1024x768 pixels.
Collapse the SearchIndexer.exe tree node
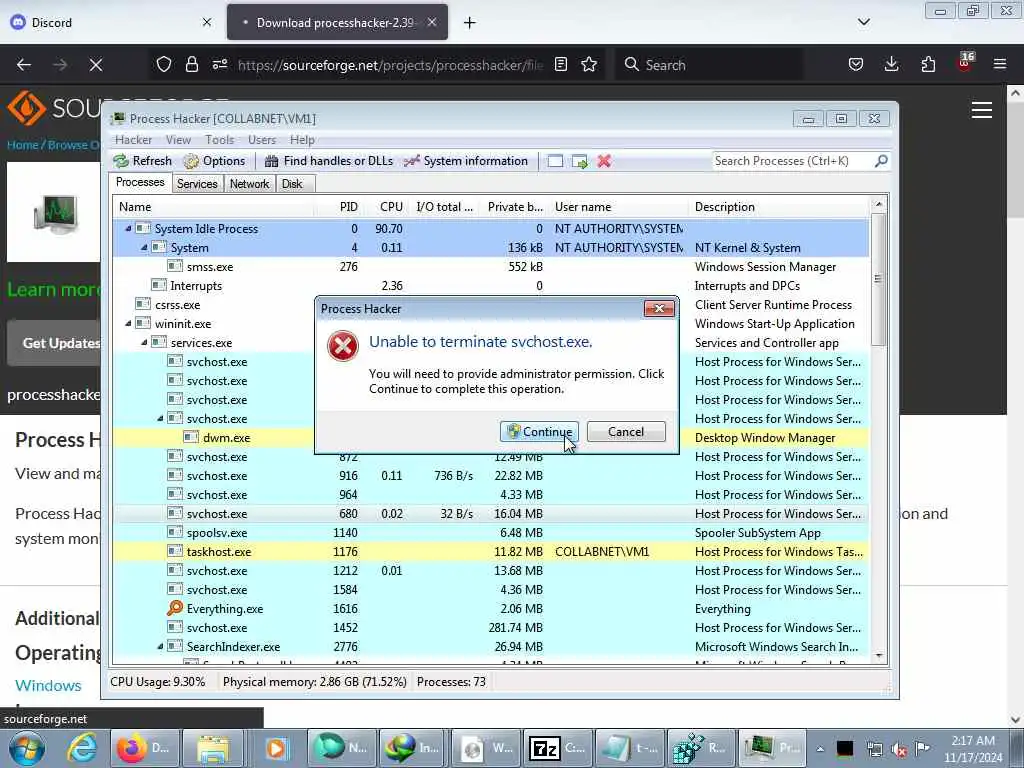[x=160, y=647]
